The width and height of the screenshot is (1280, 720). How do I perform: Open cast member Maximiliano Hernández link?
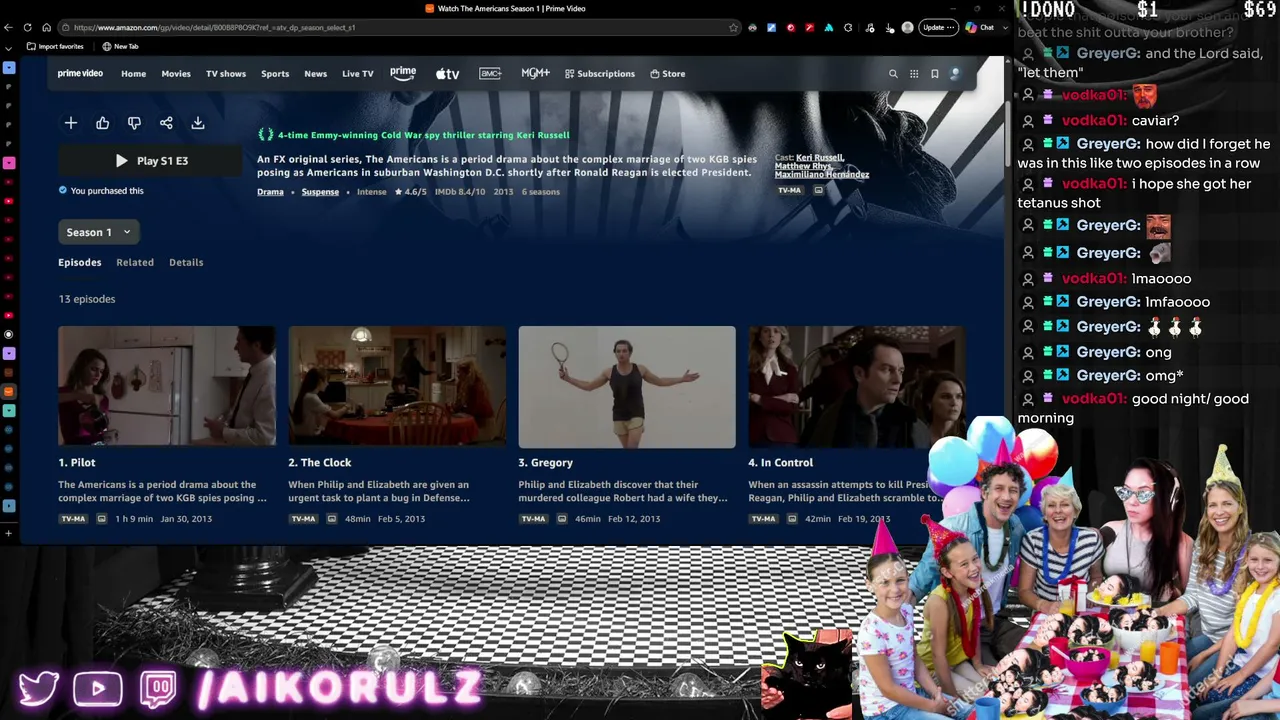tap(822, 175)
